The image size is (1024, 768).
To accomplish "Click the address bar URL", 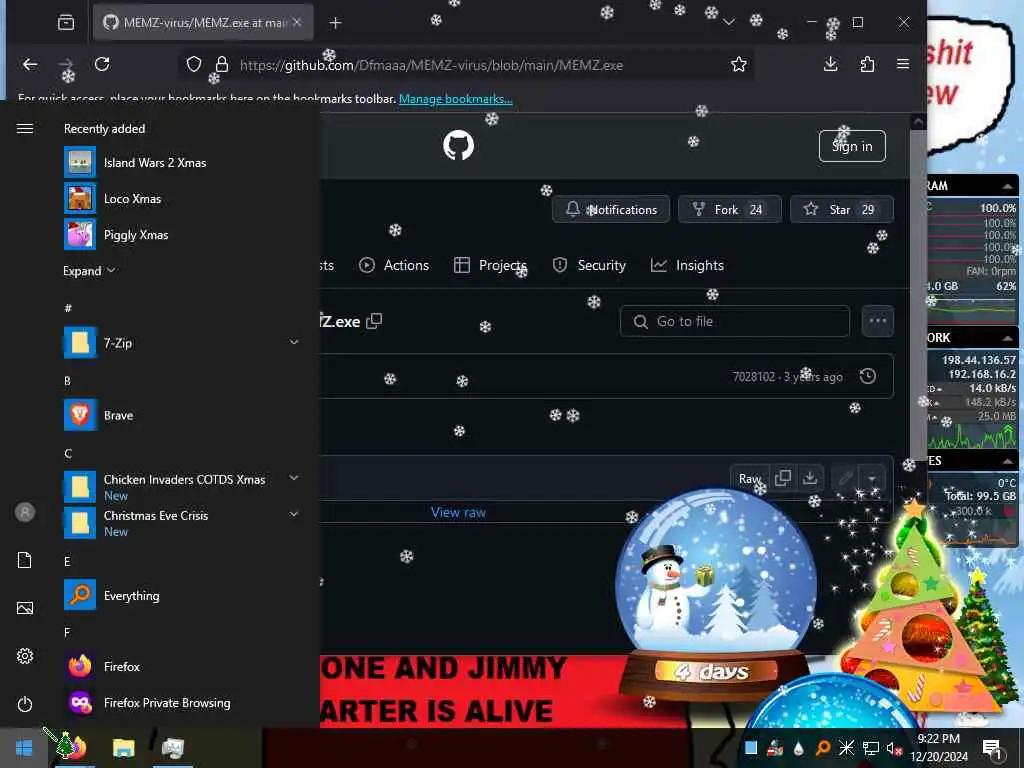I will click(431, 65).
